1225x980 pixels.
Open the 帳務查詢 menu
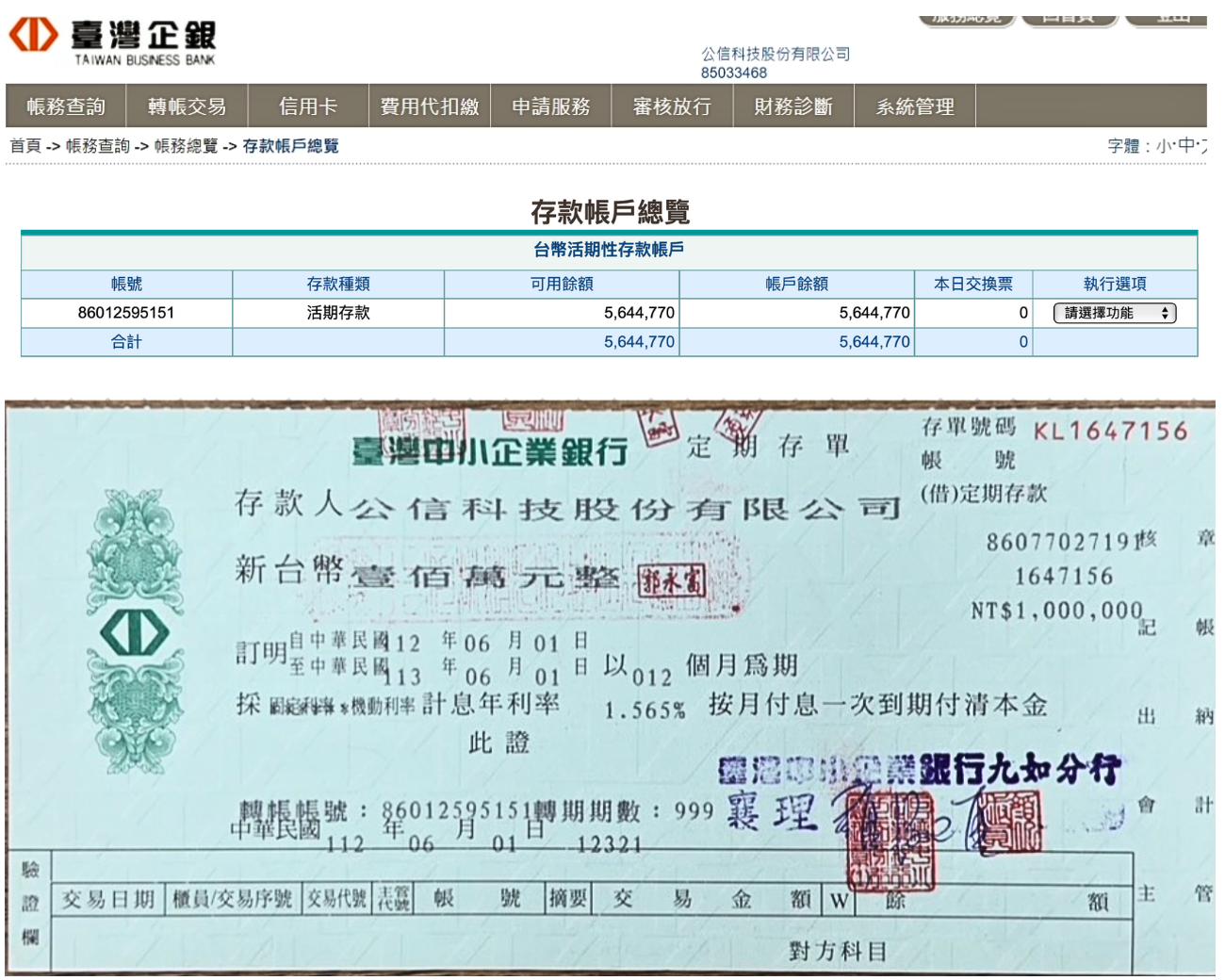tap(66, 106)
